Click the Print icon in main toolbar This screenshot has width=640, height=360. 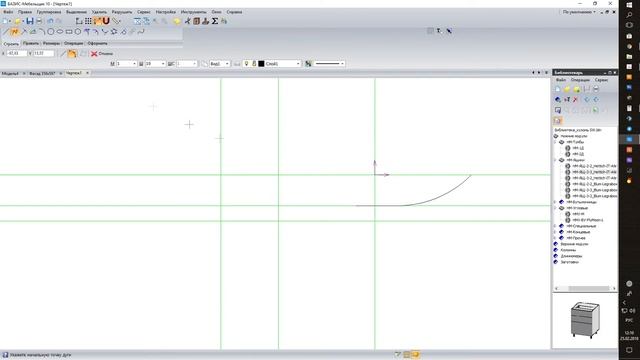coord(39,21)
